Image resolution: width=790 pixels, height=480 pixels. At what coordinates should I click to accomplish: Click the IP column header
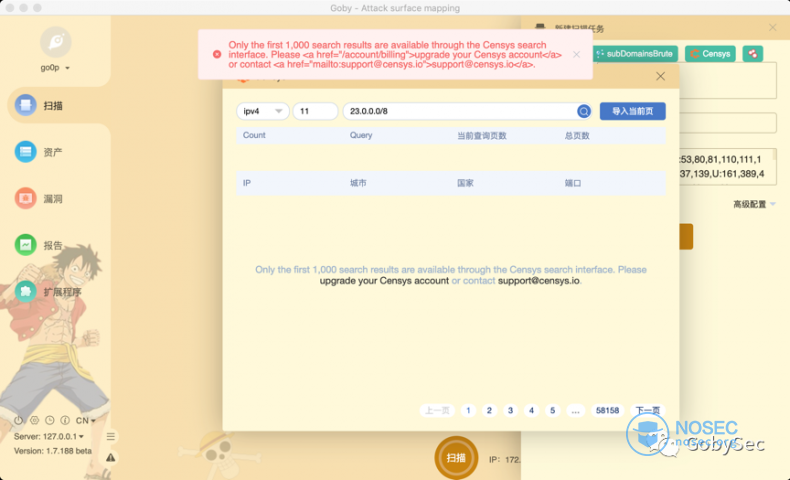247,183
